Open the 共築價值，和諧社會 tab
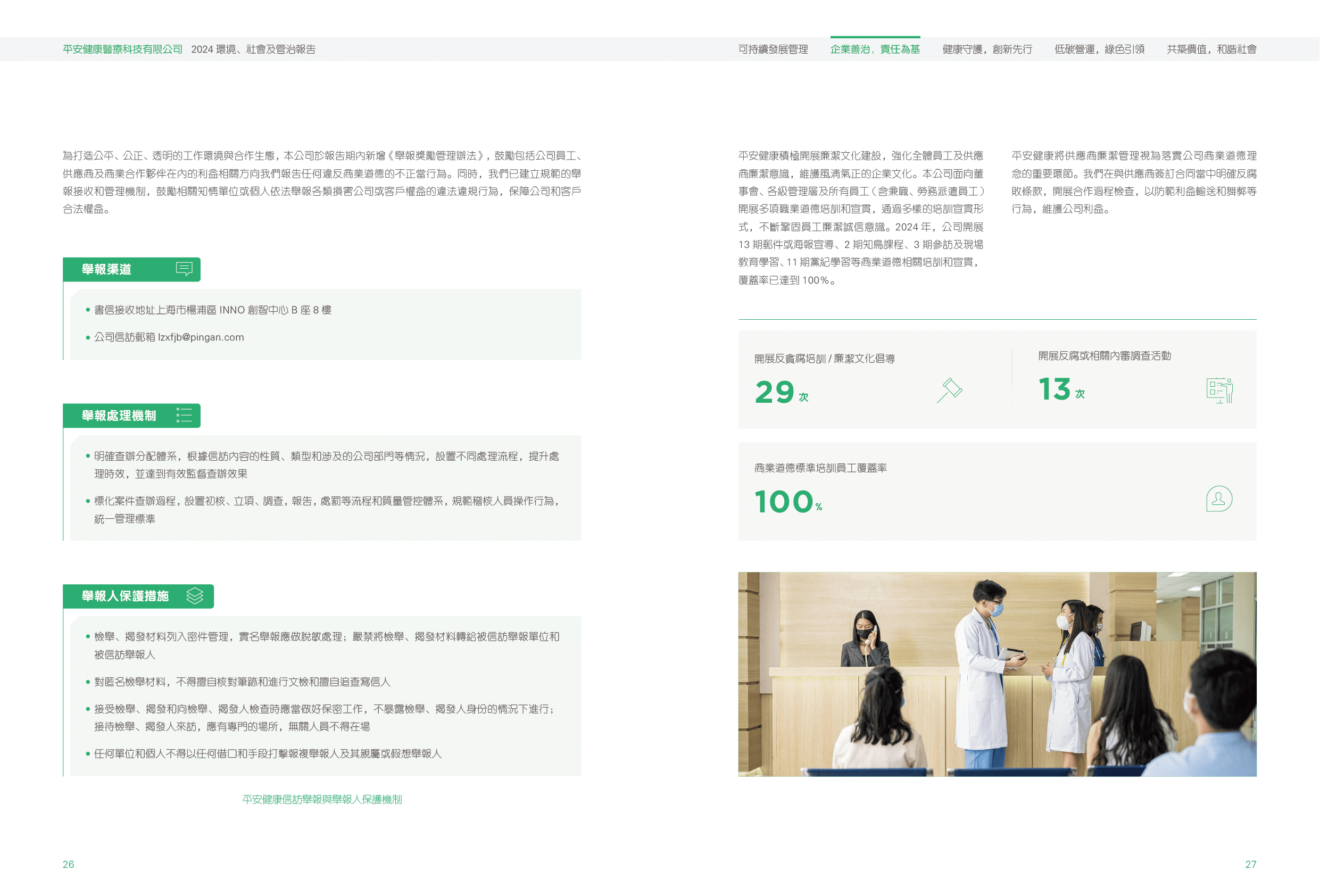This screenshot has width=1320, height=896. (x=1211, y=49)
